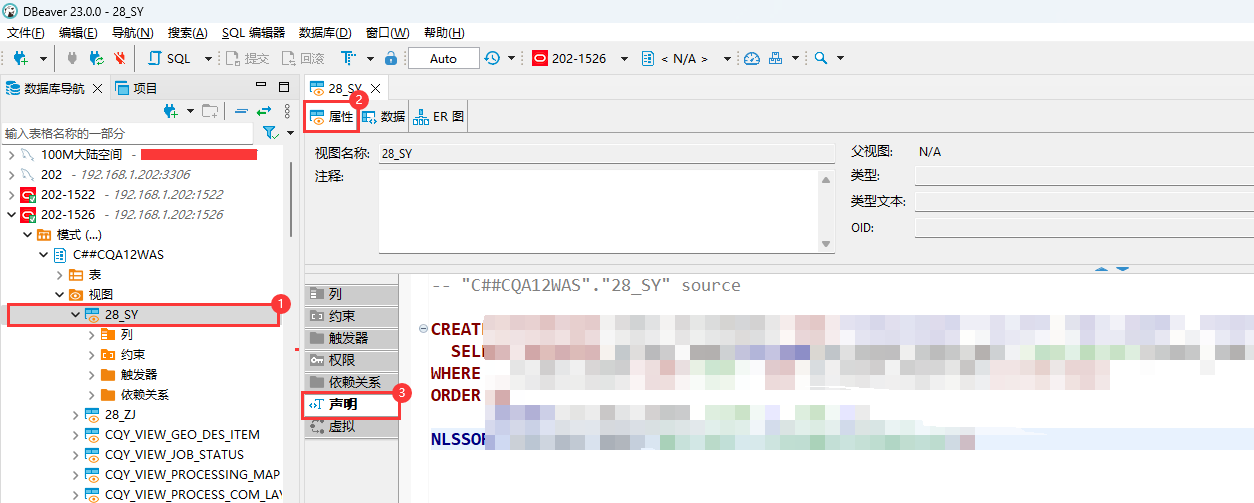Open the 权限 privileges section tab

tap(351, 360)
